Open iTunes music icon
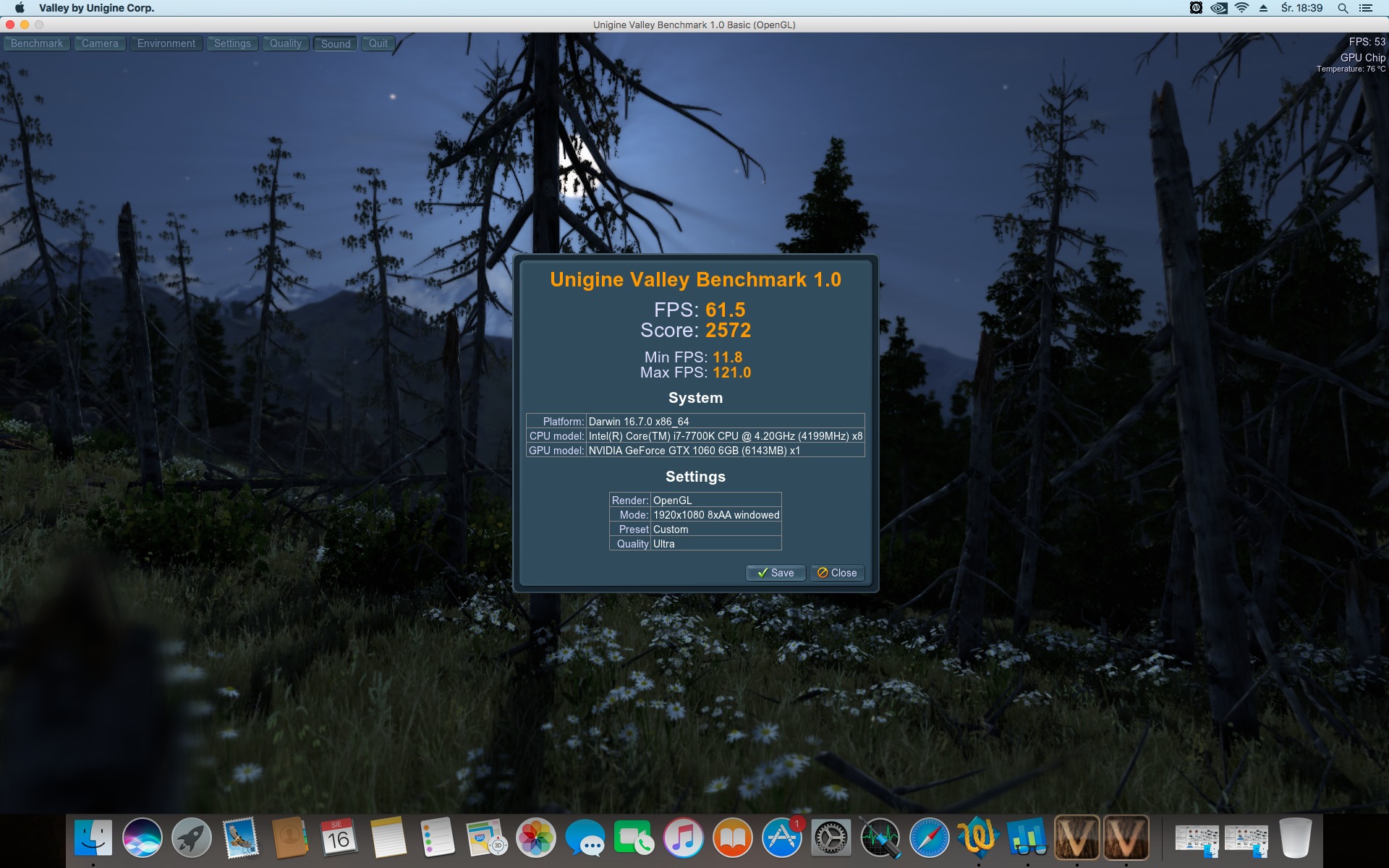This screenshot has height=868, width=1389. point(684,838)
